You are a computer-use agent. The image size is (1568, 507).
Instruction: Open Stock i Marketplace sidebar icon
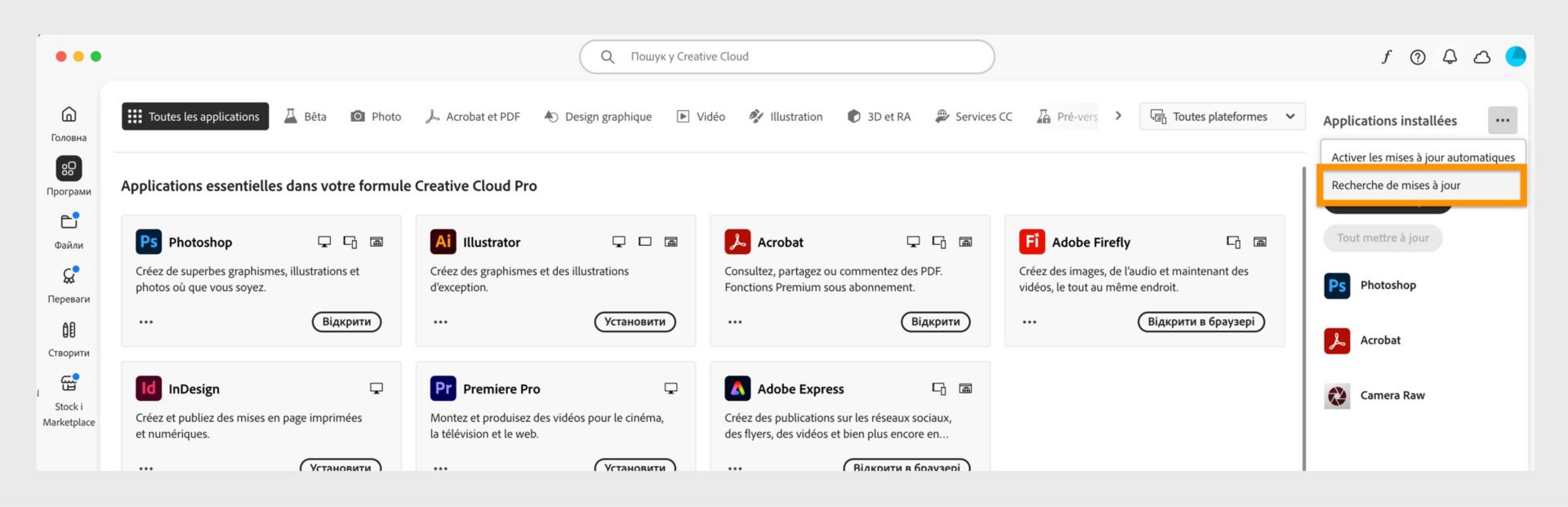69,383
